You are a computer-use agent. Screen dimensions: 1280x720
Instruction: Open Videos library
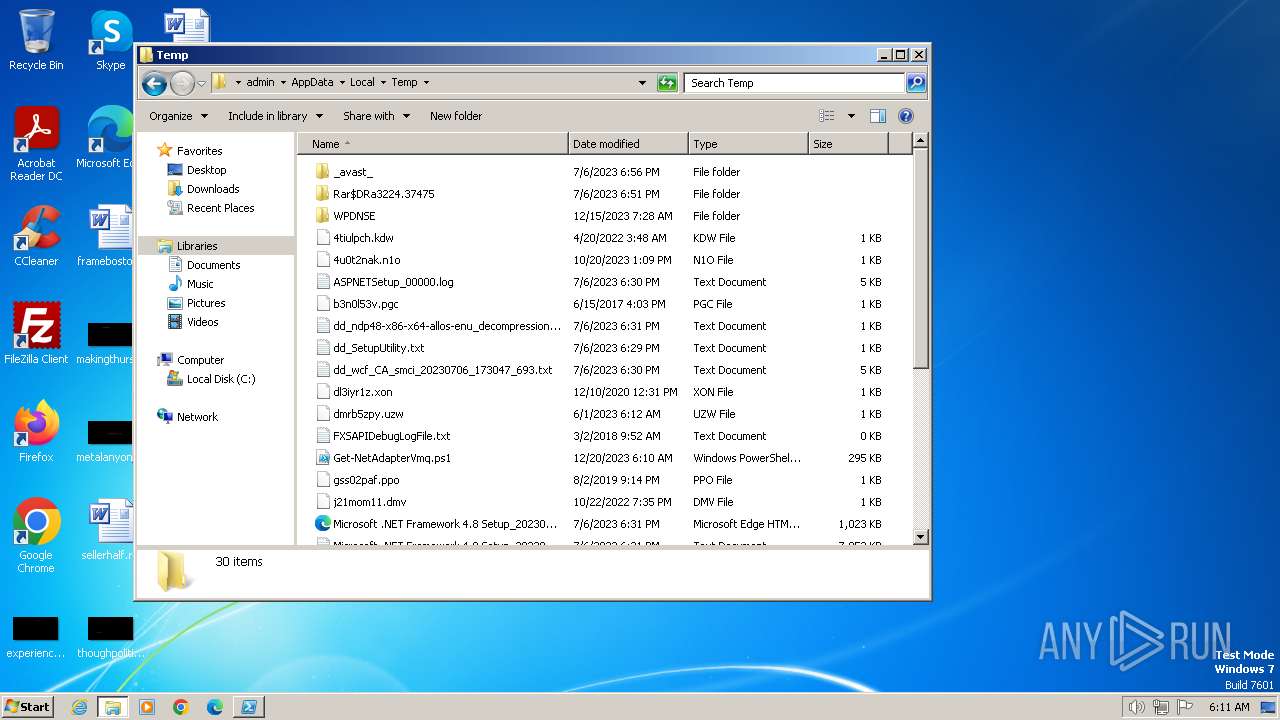click(x=202, y=322)
